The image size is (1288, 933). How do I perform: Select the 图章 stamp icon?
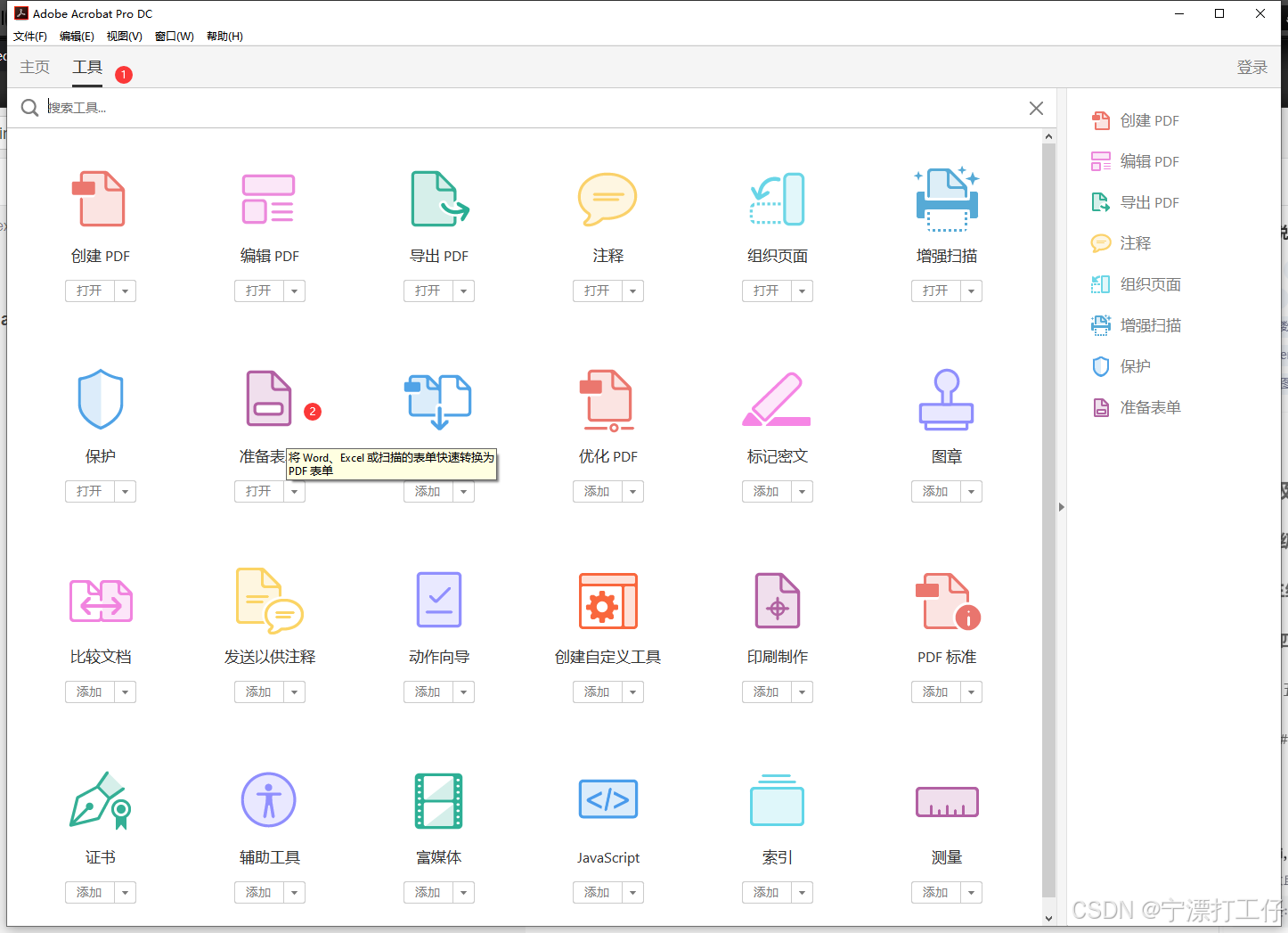[947, 399]
